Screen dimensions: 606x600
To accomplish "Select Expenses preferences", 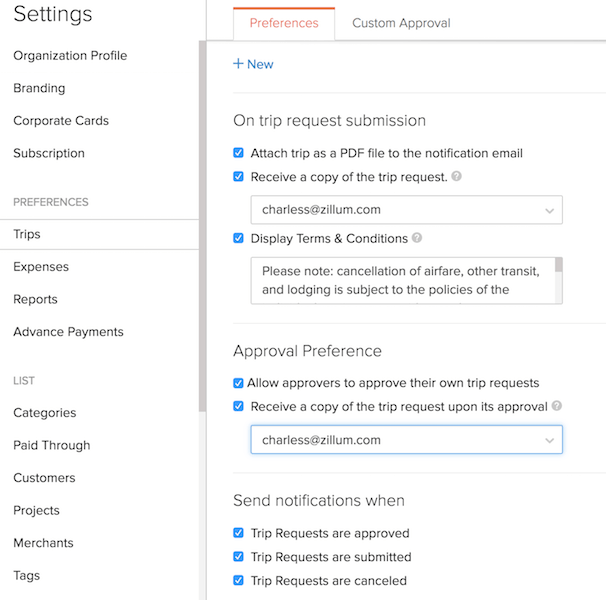I will [41, 267].
